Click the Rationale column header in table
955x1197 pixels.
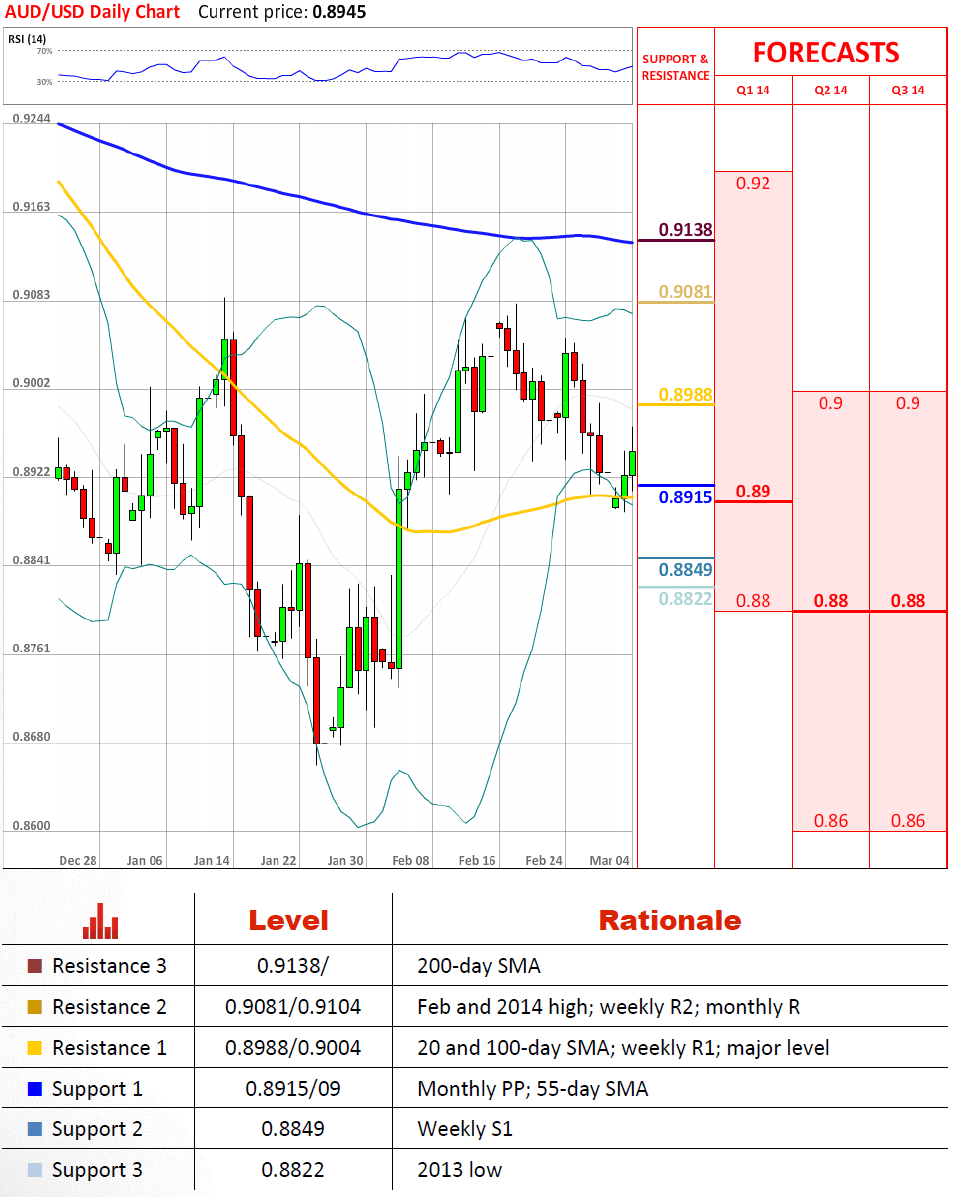(x=669, y=920)
